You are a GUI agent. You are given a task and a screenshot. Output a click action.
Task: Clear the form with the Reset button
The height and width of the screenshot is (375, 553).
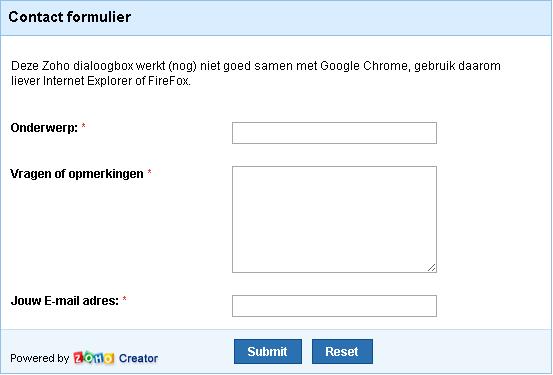coord(342,351)
